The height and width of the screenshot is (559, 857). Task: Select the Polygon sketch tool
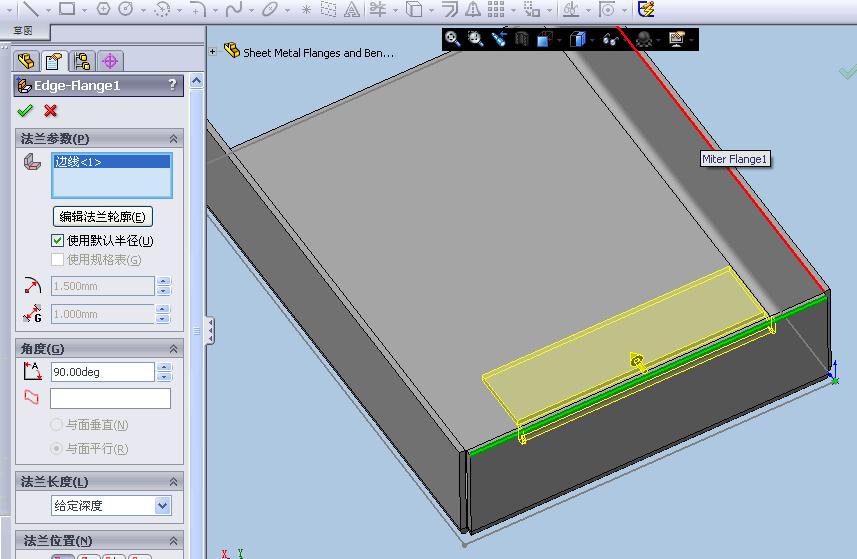[x=103, y=9]
